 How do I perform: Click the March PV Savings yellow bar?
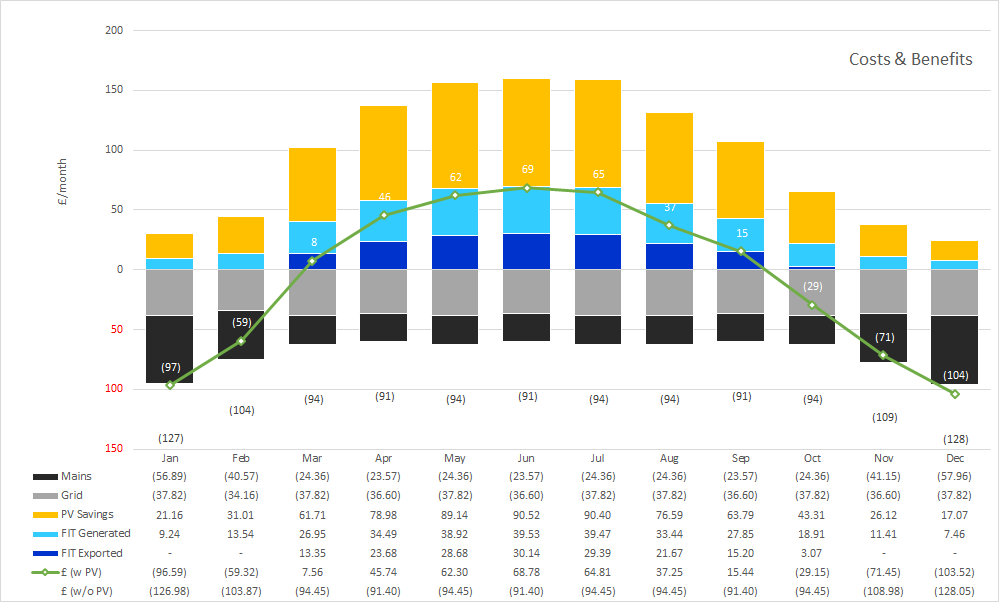click(312, 185)
